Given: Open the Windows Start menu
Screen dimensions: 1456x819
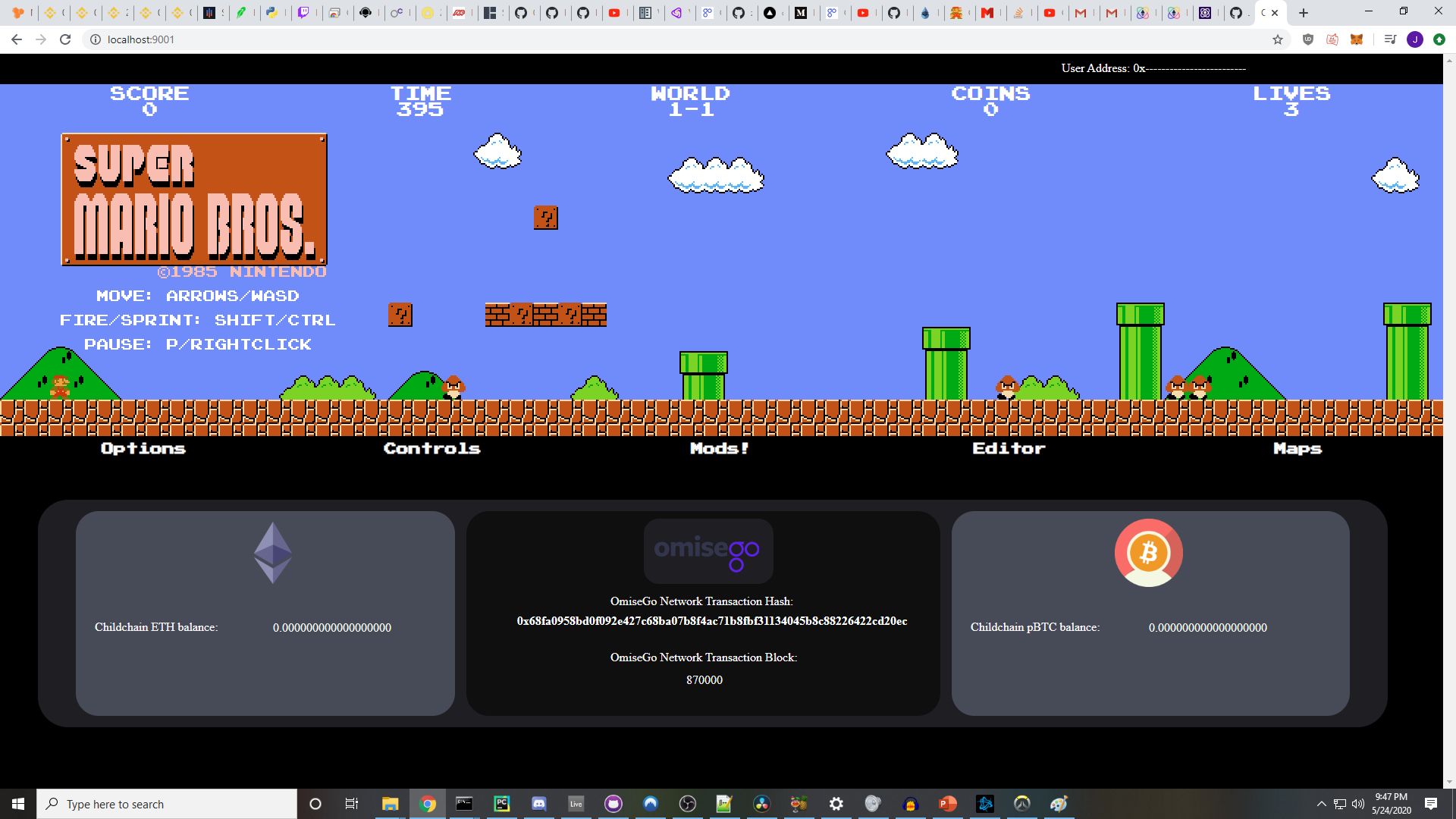Looking at the screenshot, I should coord(18,804).
